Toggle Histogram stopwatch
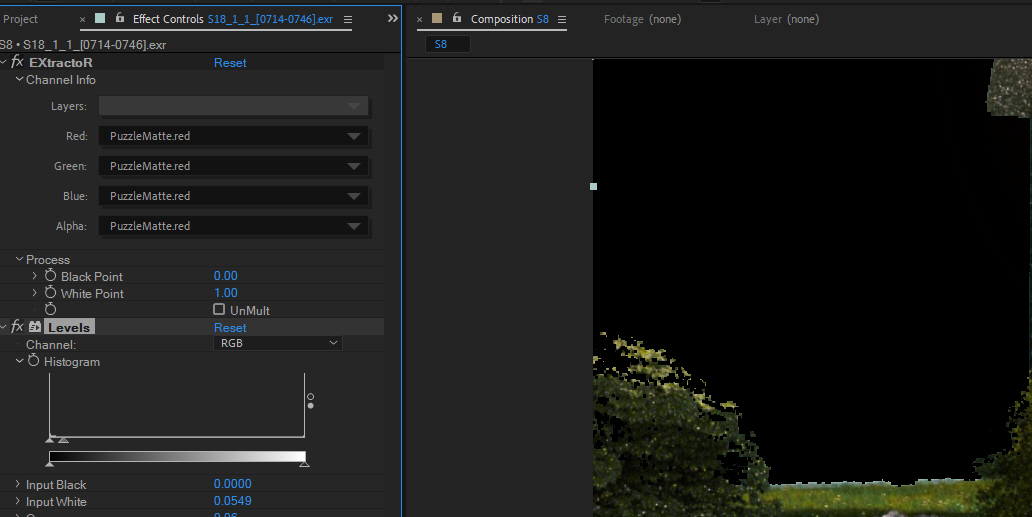 (x=34, y=360)
